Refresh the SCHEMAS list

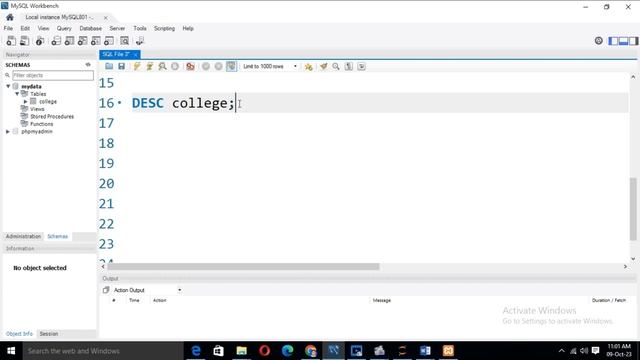pyautogui.click(x=88, y=64)
